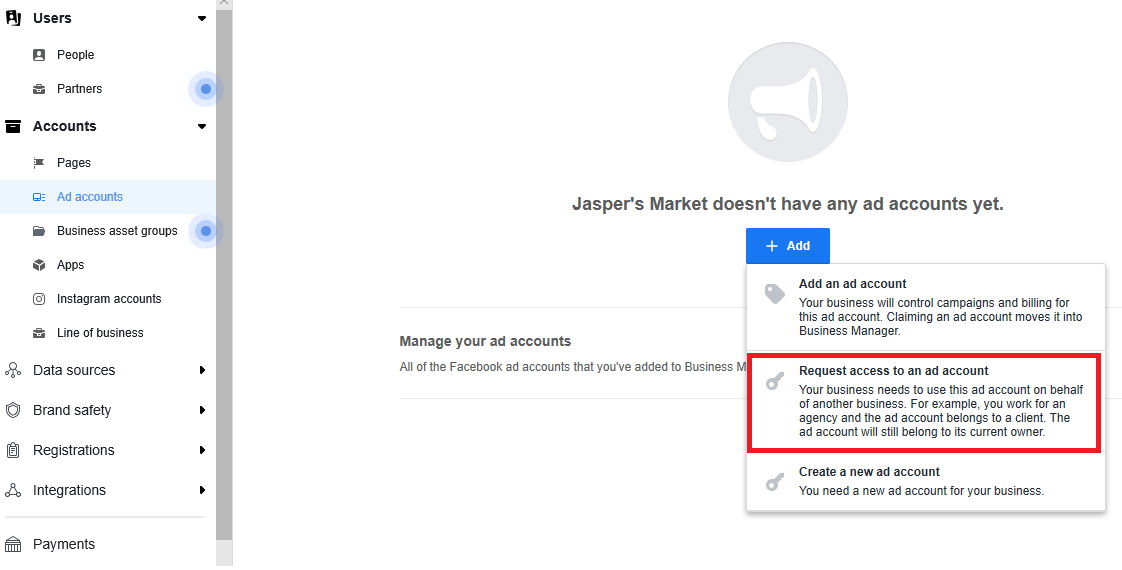This screenshot has height=570, width=1122.
Task: Click the Integrations label
Action: click(69, 491)
